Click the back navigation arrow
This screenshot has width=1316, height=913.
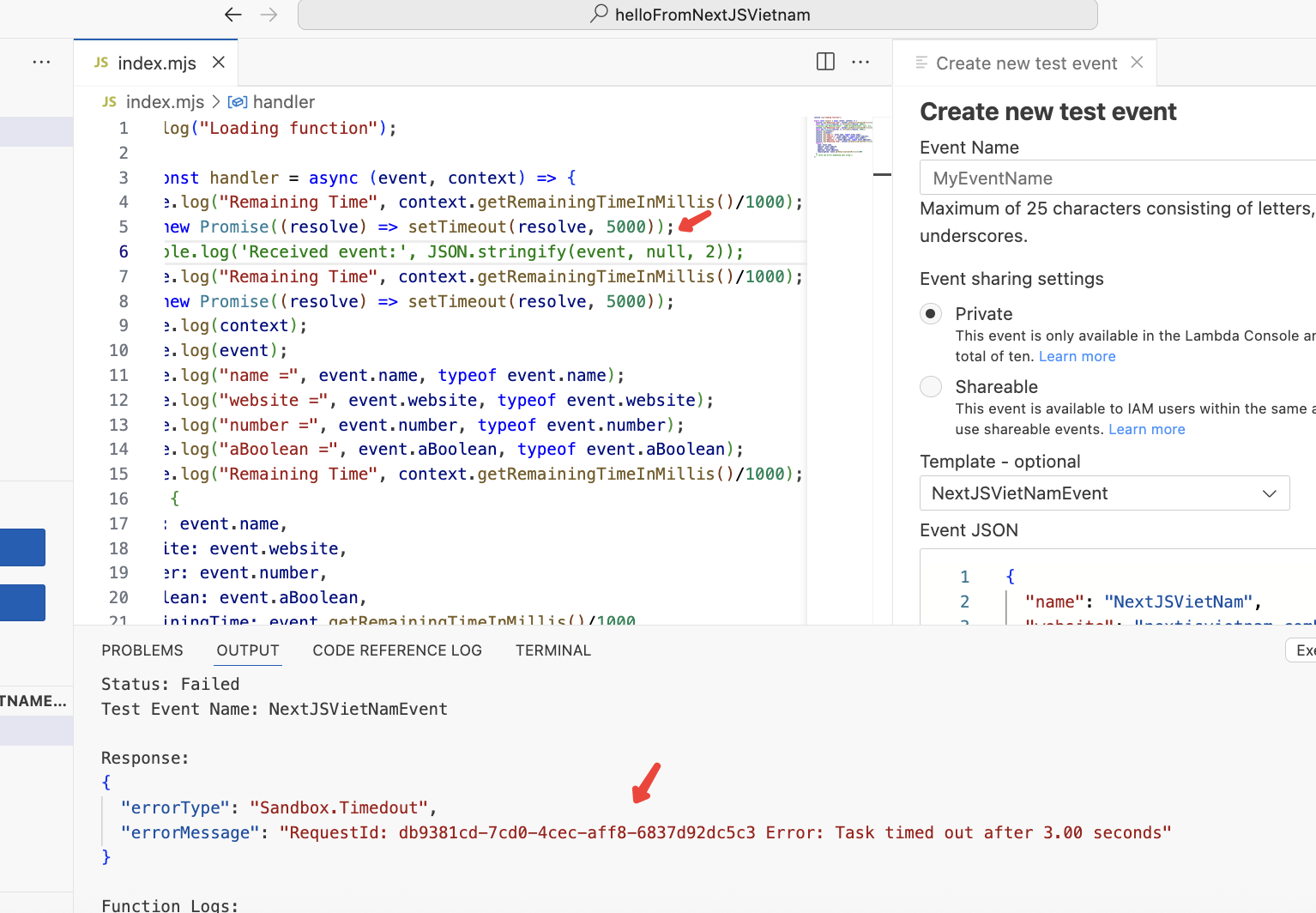[x=232, y=15]
